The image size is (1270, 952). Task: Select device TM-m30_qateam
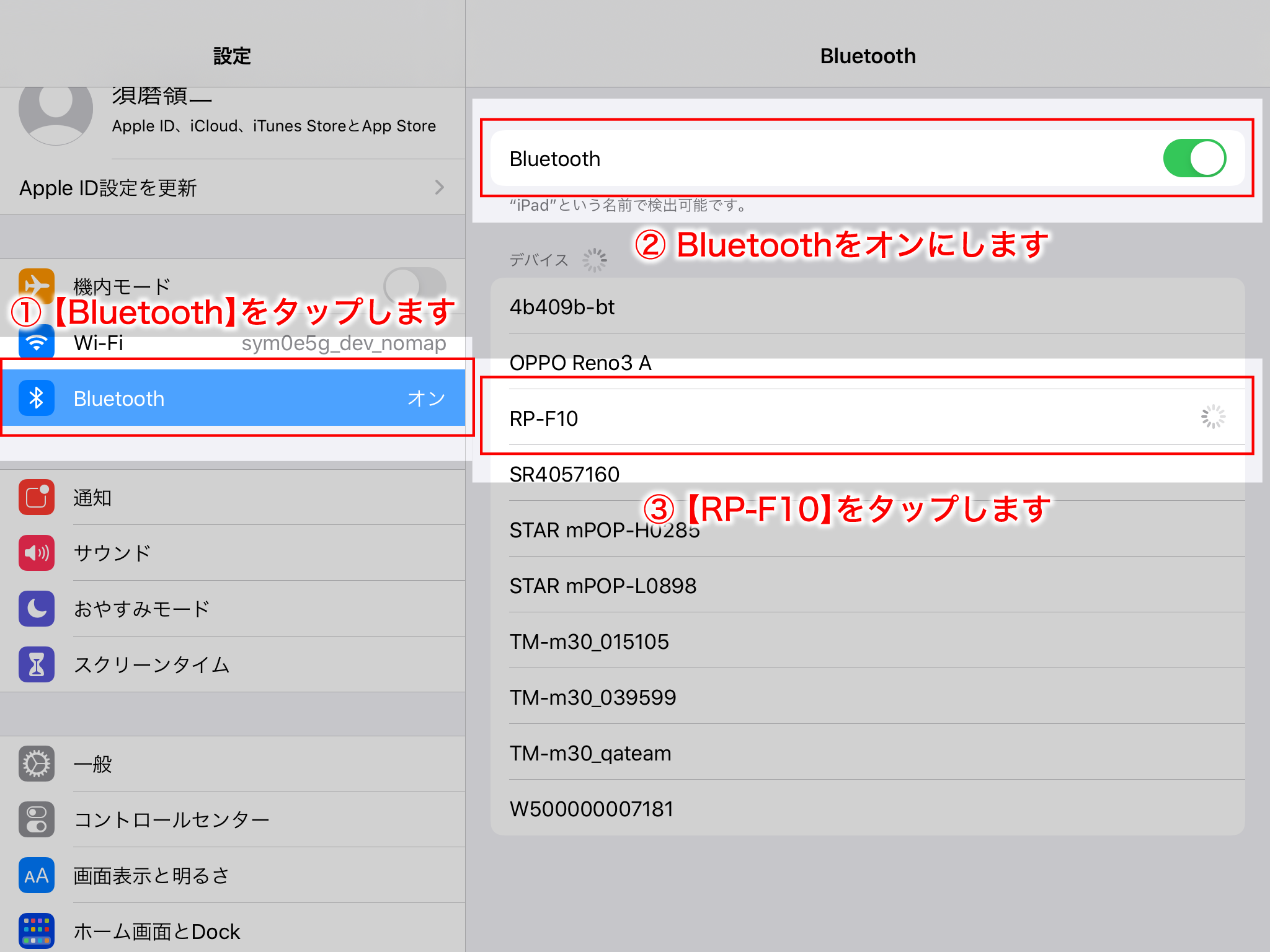coord(868,752)
